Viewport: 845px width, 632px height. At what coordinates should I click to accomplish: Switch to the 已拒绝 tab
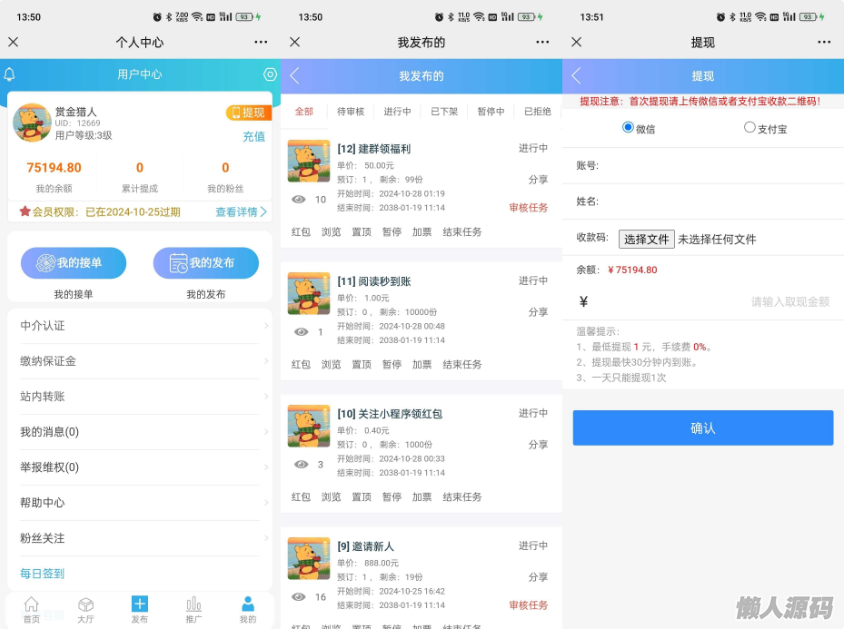pos(537,112)
